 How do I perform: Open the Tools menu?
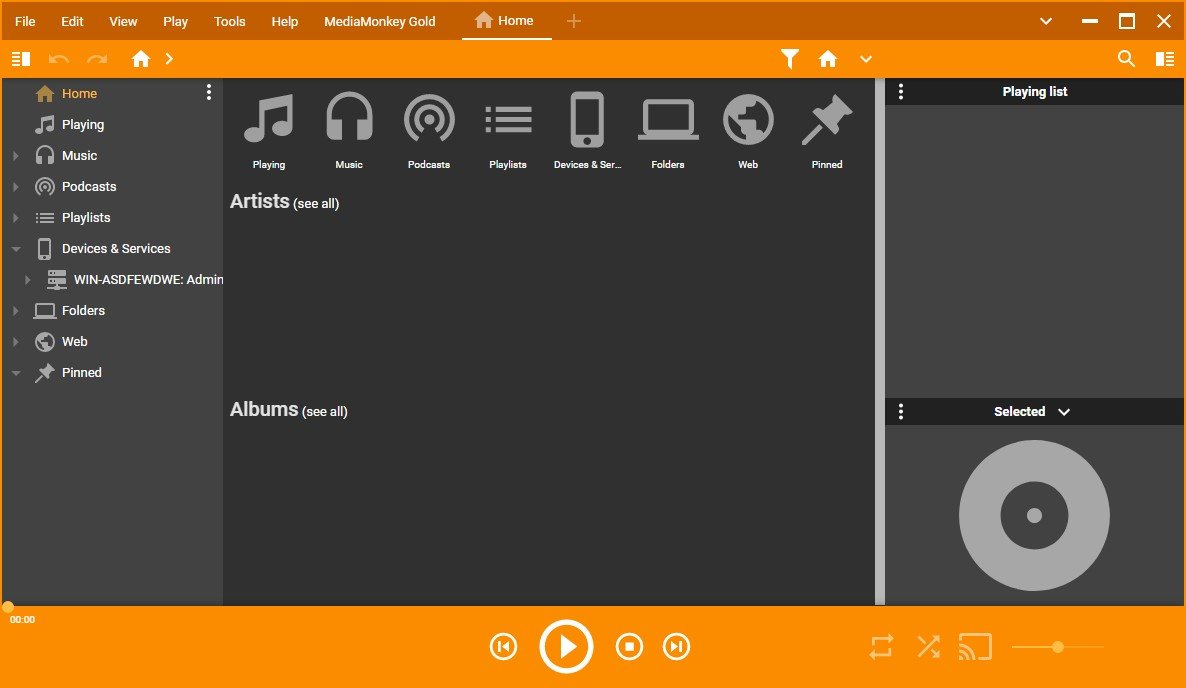point(229,21)
